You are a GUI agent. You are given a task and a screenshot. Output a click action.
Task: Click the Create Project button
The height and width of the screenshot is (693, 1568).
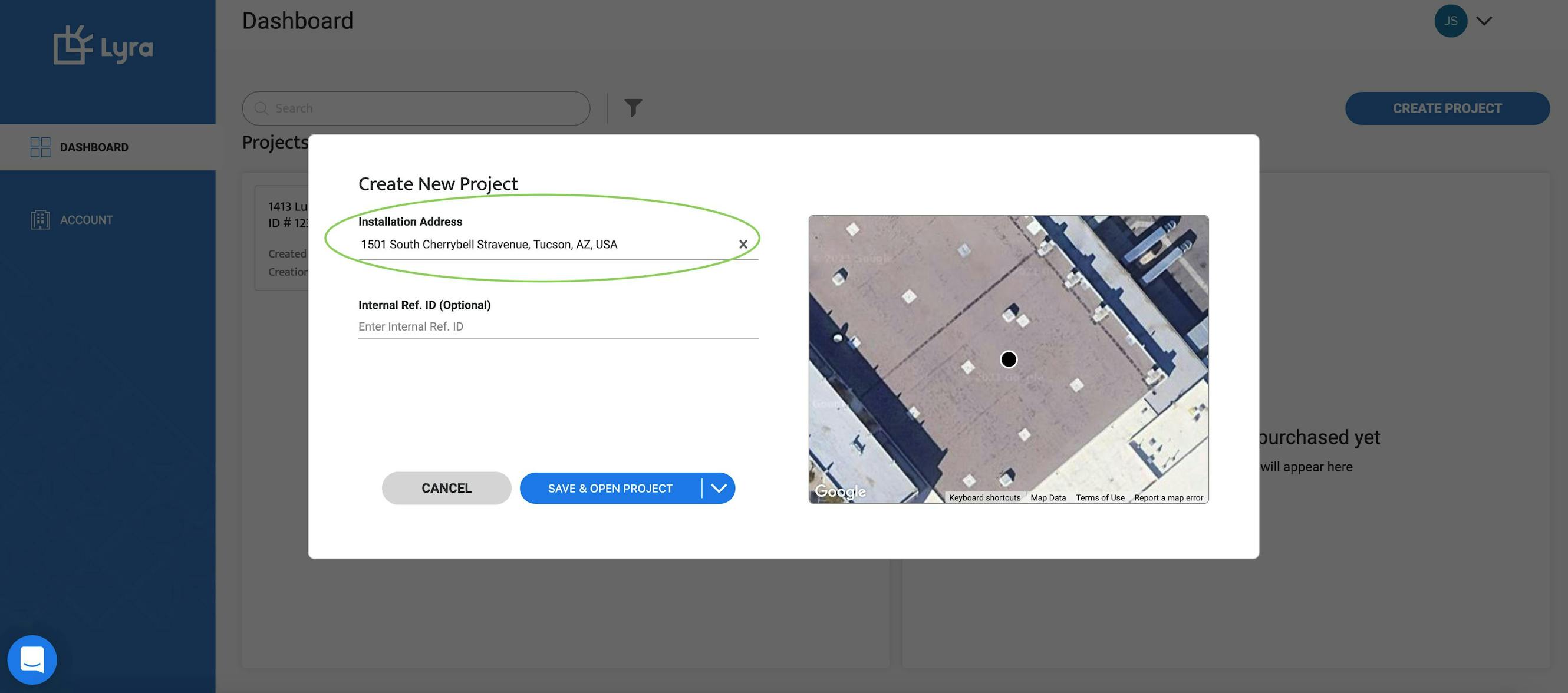coord(1447,108)
